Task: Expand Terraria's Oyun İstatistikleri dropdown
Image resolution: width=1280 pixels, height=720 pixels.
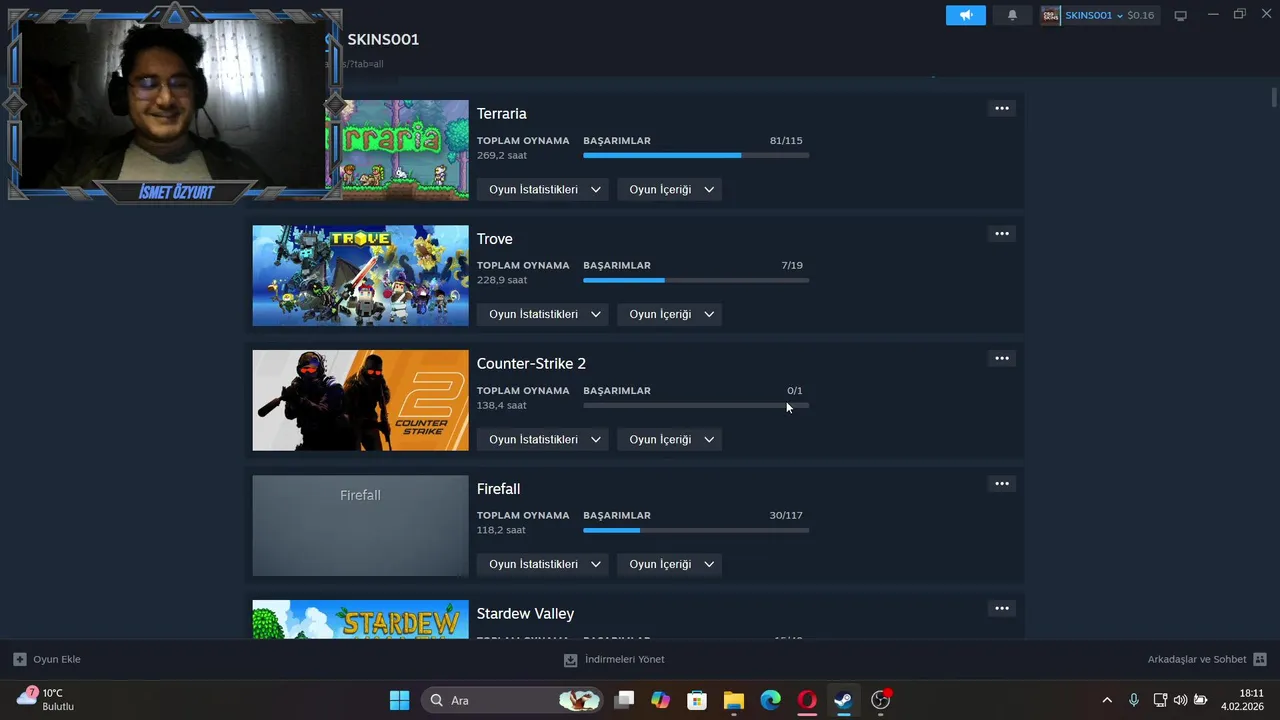Action: 543,189
